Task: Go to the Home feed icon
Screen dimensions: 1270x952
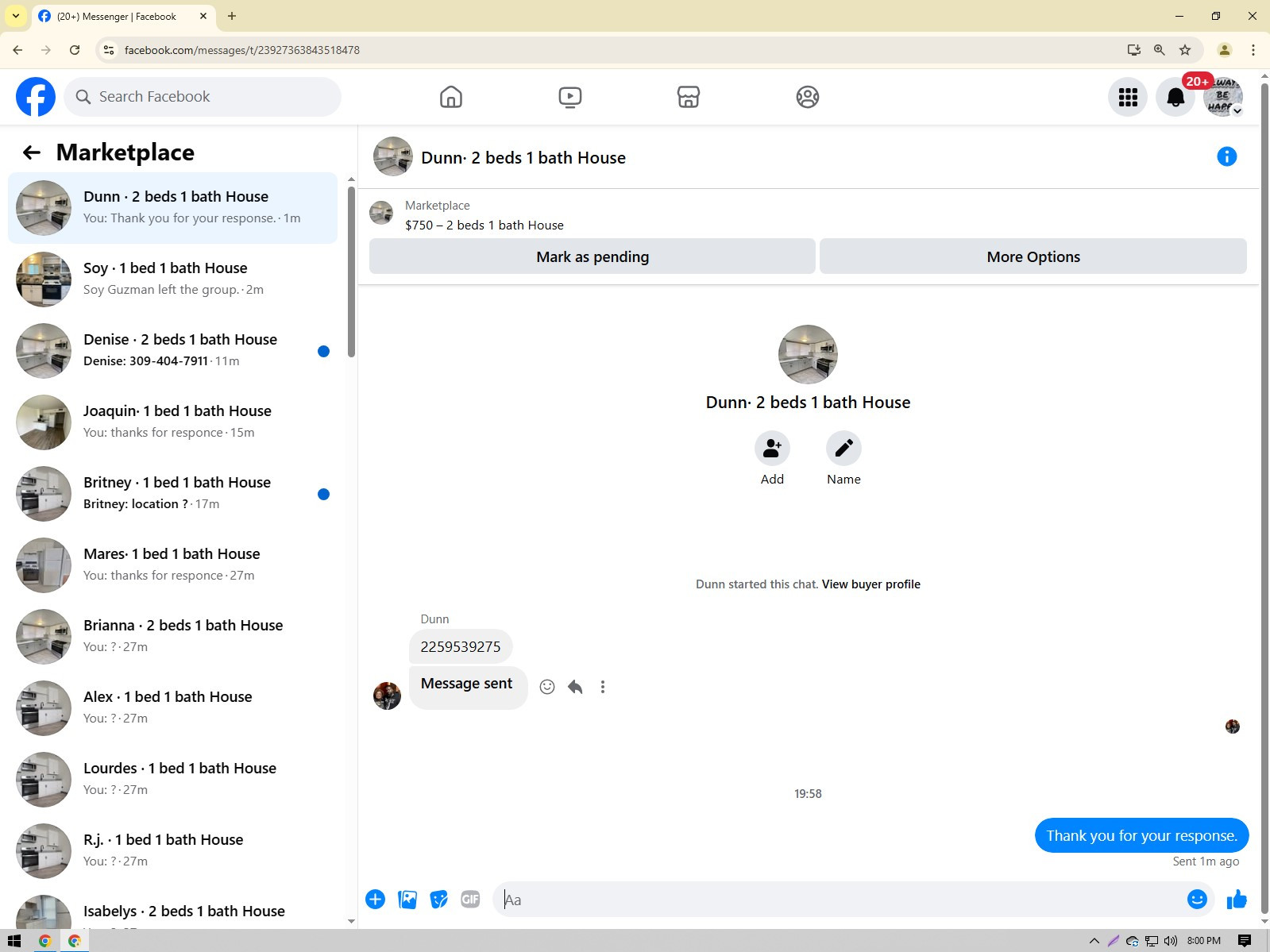Action: (451, 97)
